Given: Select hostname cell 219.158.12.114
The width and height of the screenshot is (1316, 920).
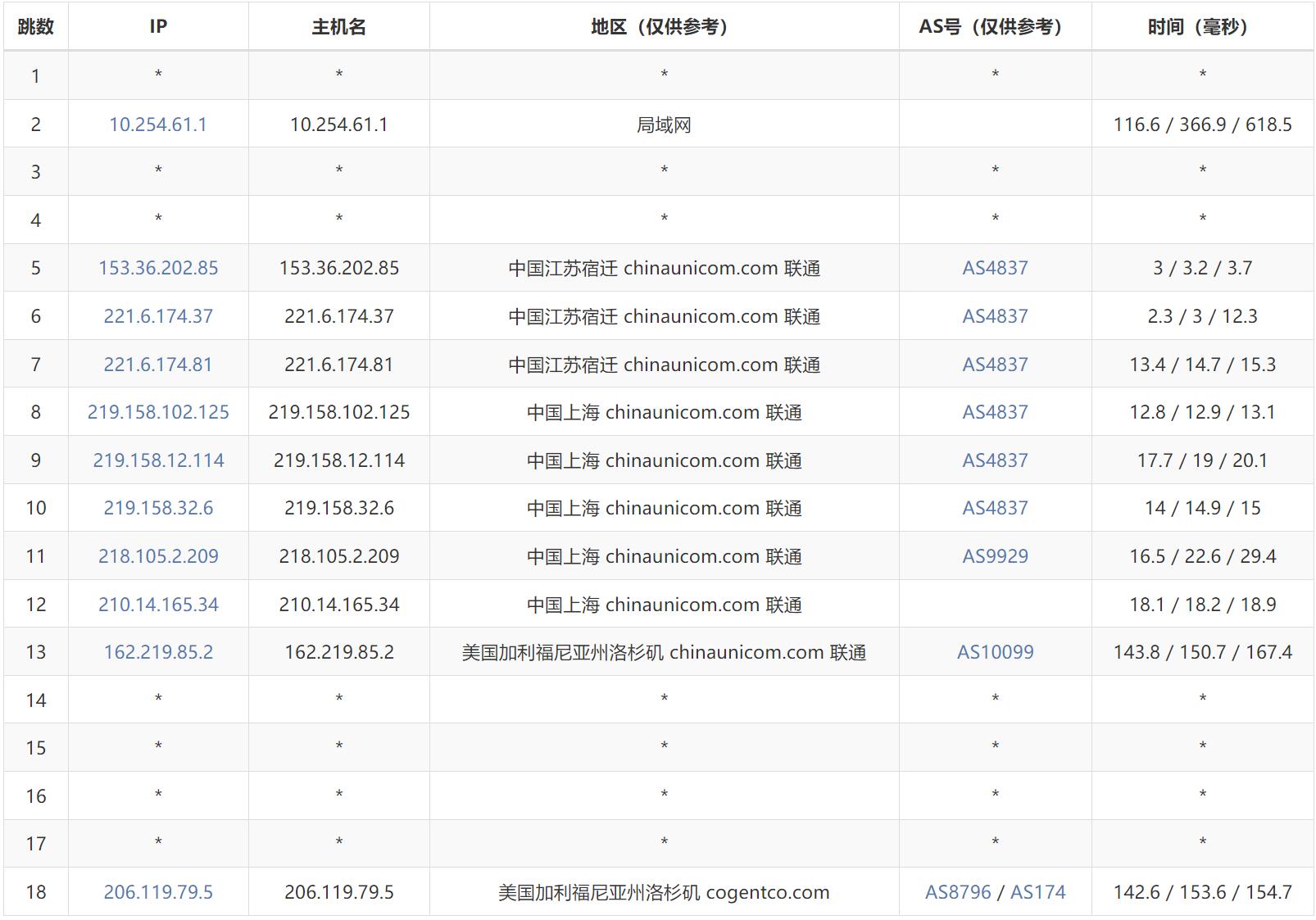Looking at the screenshot, I should pos(339,460).
